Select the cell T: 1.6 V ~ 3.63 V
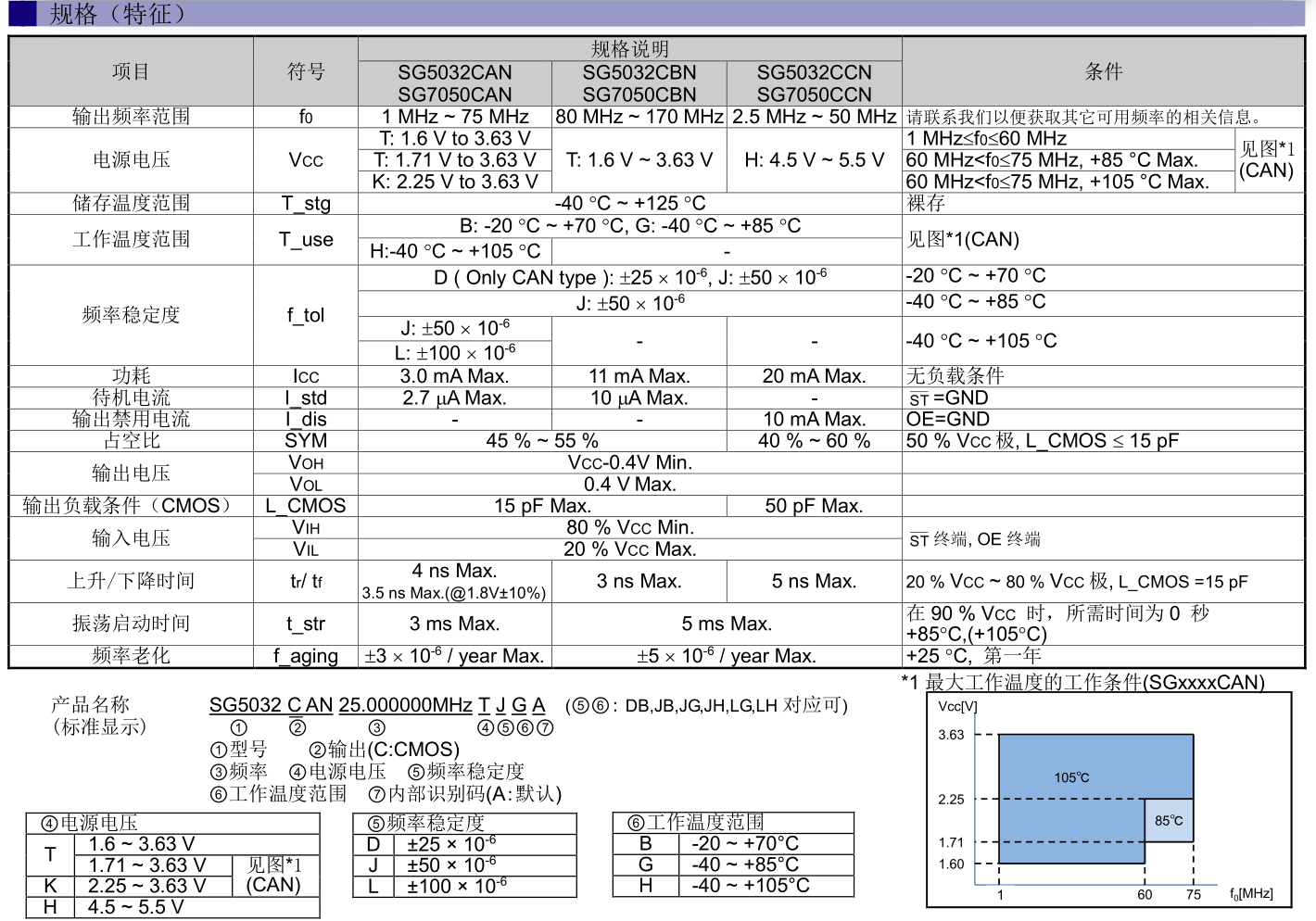1316x921 pixels. coord(639,159)
